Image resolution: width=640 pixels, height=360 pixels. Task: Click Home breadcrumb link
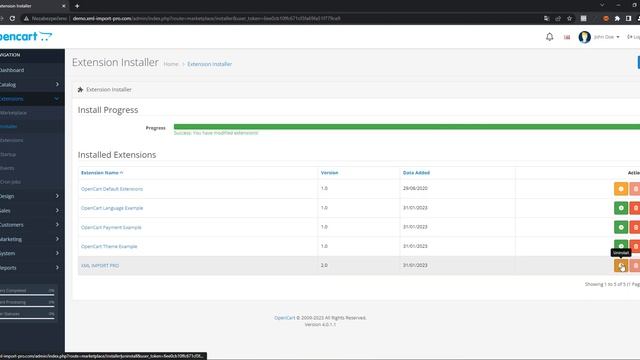click(171, 64)
